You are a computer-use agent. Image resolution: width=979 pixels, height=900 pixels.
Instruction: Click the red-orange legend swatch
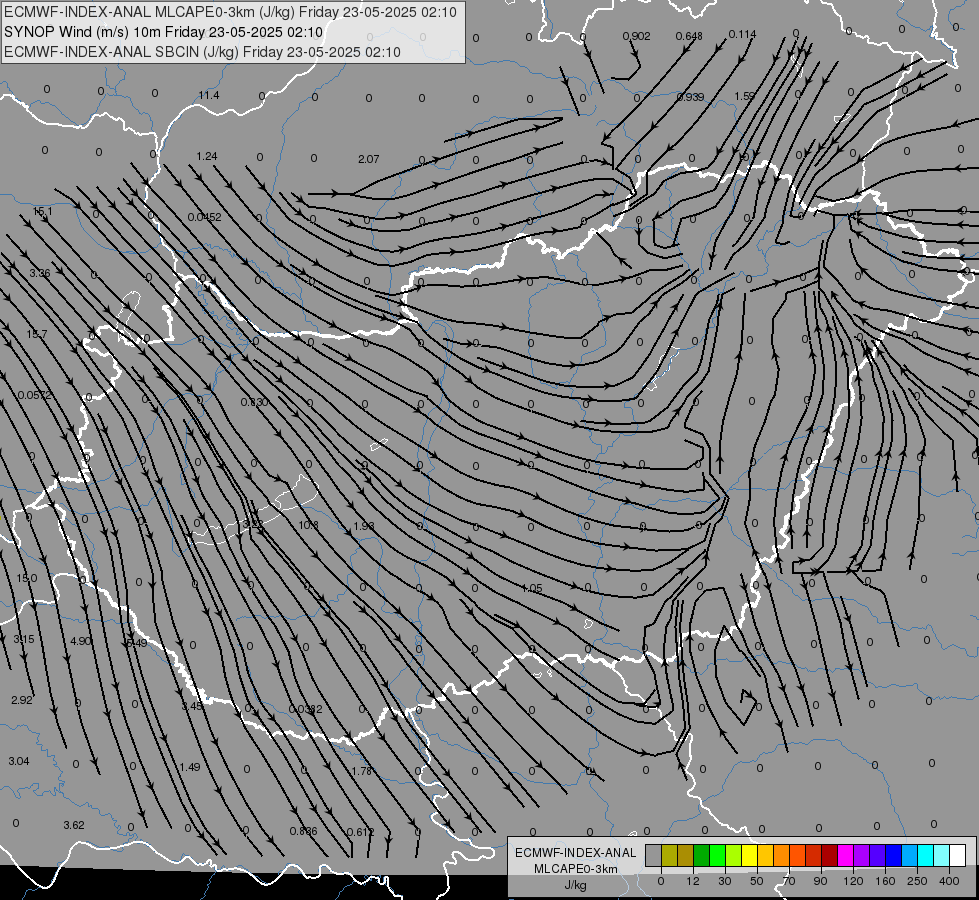point(798,855)
